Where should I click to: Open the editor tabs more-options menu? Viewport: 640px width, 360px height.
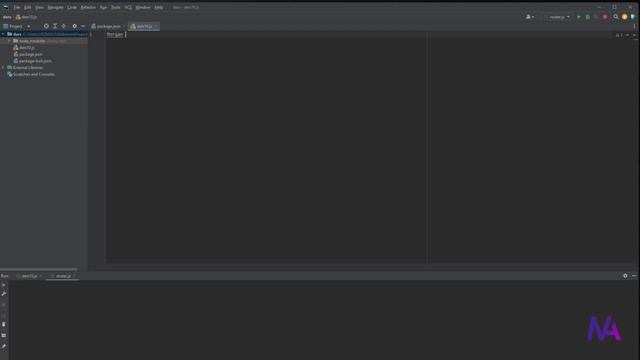(x=634, y=26)
